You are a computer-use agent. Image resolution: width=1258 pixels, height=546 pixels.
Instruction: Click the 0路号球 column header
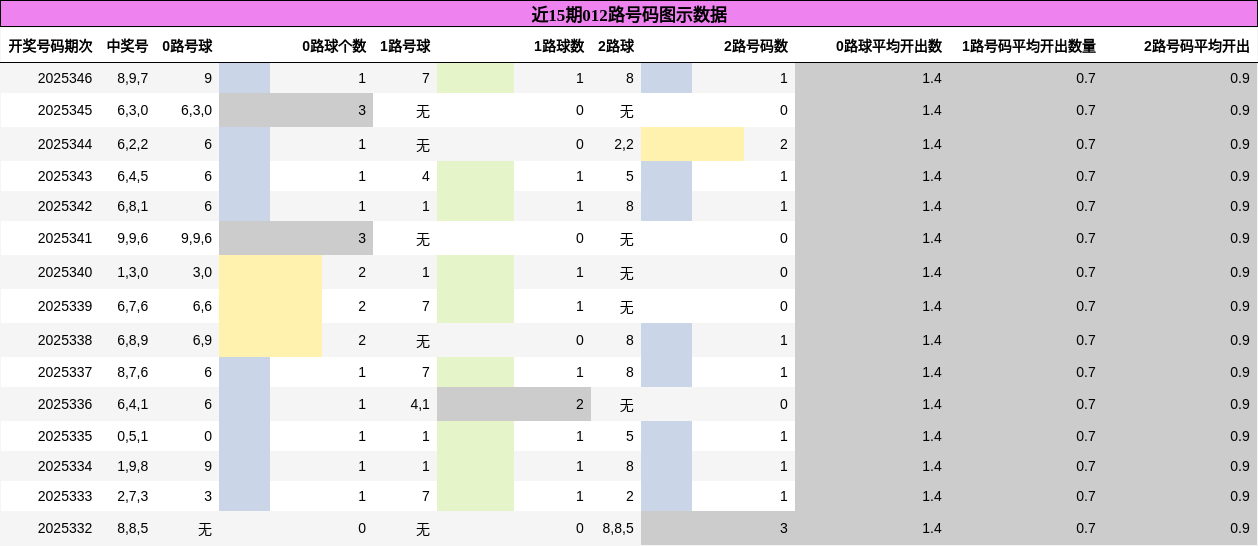tap(187, 46)
